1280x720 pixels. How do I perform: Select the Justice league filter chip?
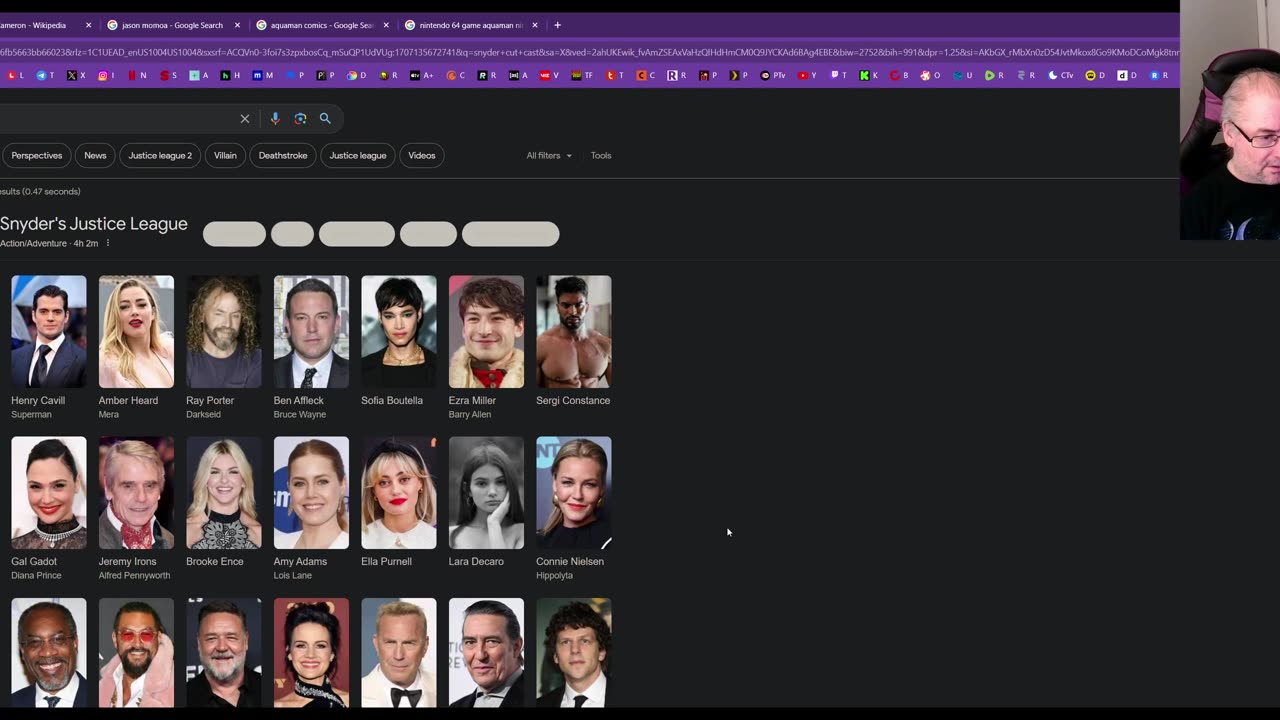(x=358, y=155)
